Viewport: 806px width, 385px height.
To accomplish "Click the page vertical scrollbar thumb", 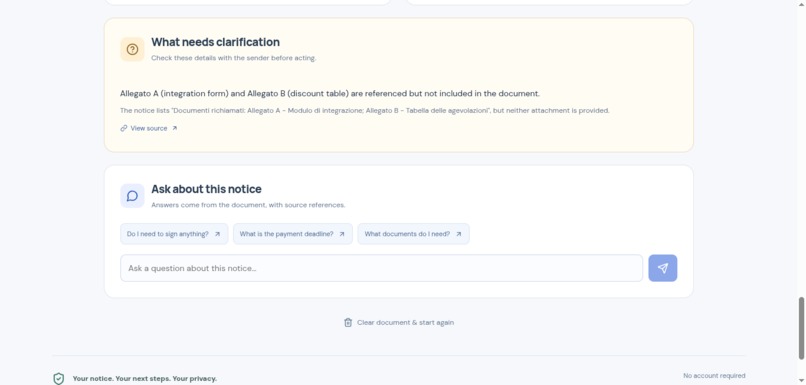I will (x=801, y=328).
